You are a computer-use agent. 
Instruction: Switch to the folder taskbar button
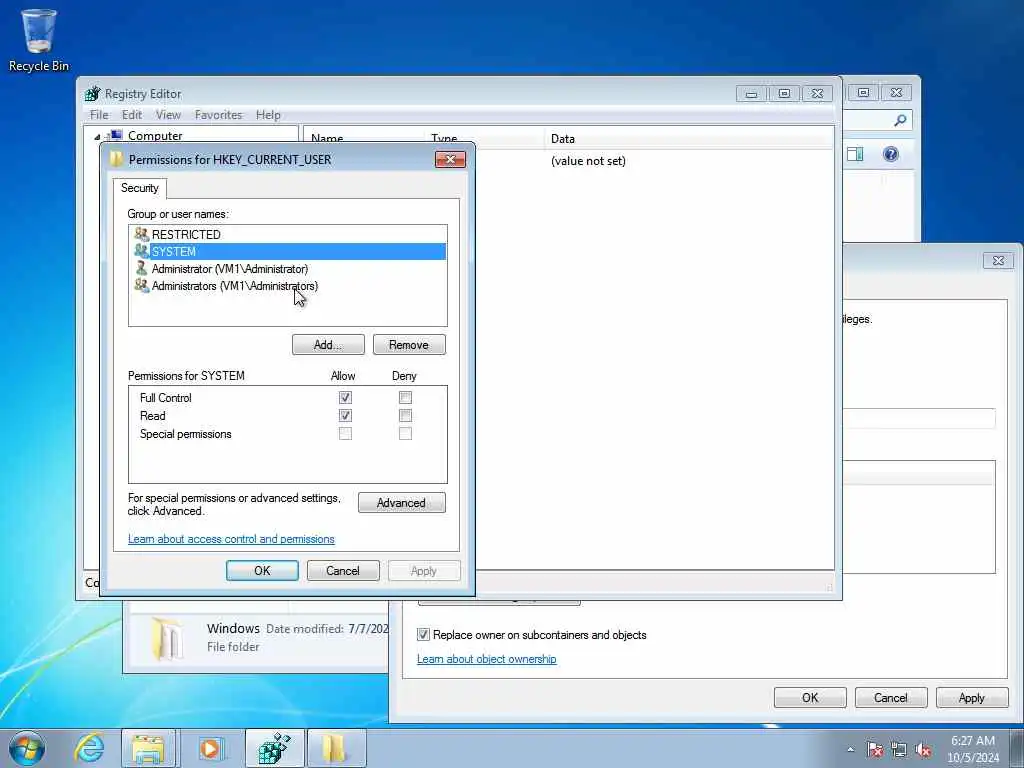coord(335,748)
